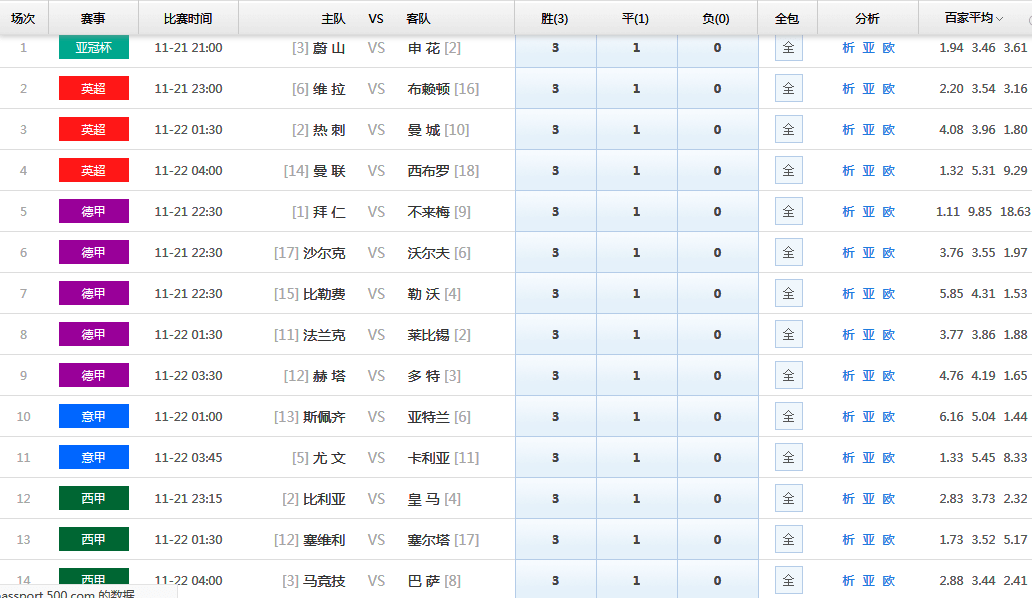1032x598 pixels.
Task: Select win (3) for 尤文 vs 卡利亚
Action: [x=555, y=458]
